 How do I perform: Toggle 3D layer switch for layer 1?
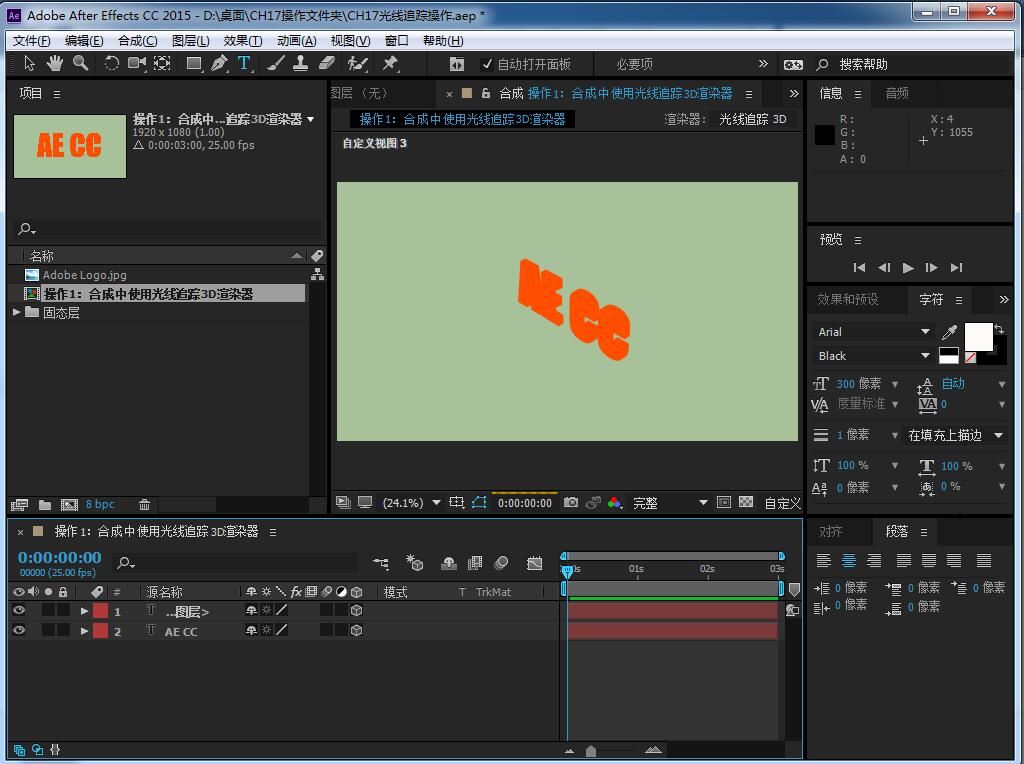point(357,611)
